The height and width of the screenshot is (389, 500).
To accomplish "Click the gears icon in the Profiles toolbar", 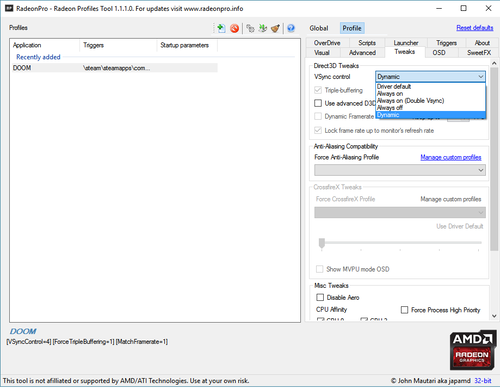I will pos(250,28).
